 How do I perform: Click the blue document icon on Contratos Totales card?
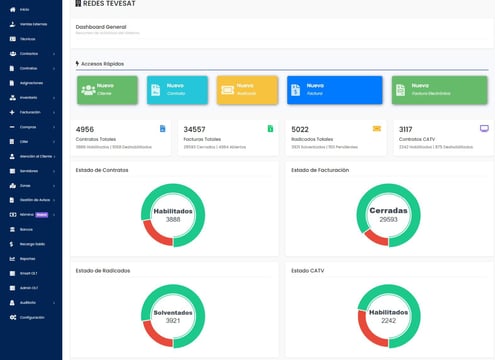pos(163,129)
